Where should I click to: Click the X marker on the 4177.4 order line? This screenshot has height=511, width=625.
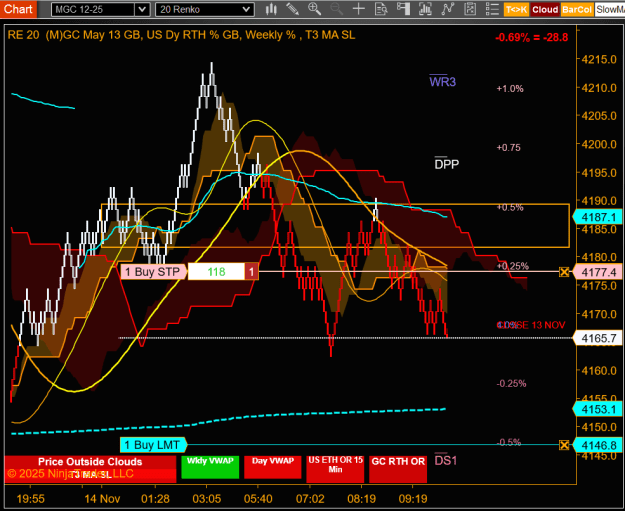[x=564, y=272]
